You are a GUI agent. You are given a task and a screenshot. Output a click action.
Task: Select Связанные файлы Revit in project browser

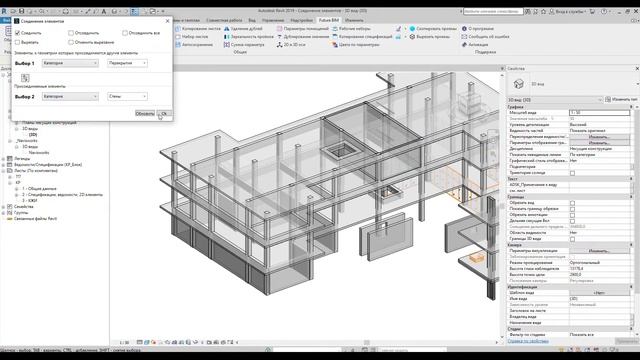35,219
